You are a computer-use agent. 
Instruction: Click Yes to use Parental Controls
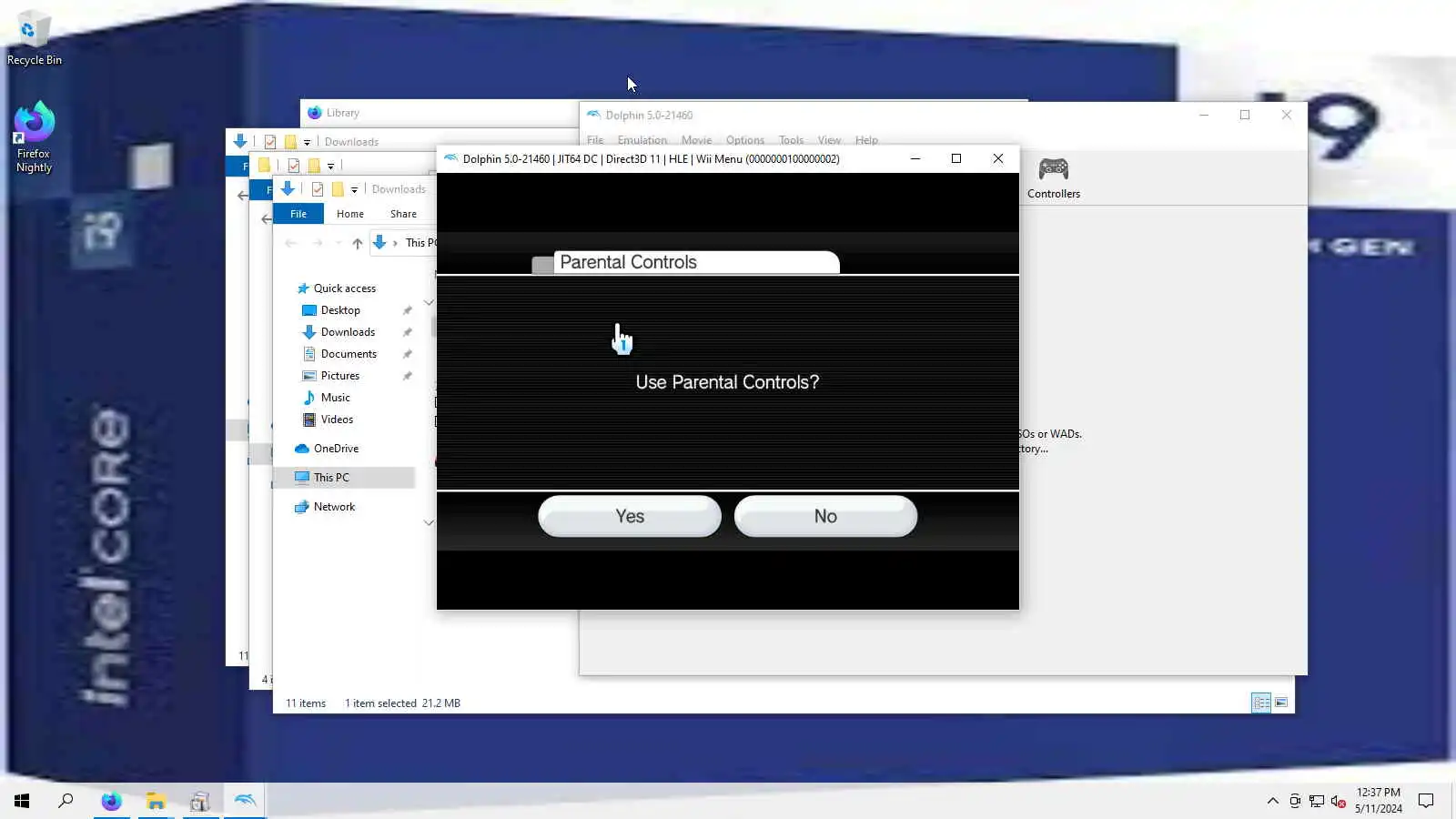tap(630, 516)
